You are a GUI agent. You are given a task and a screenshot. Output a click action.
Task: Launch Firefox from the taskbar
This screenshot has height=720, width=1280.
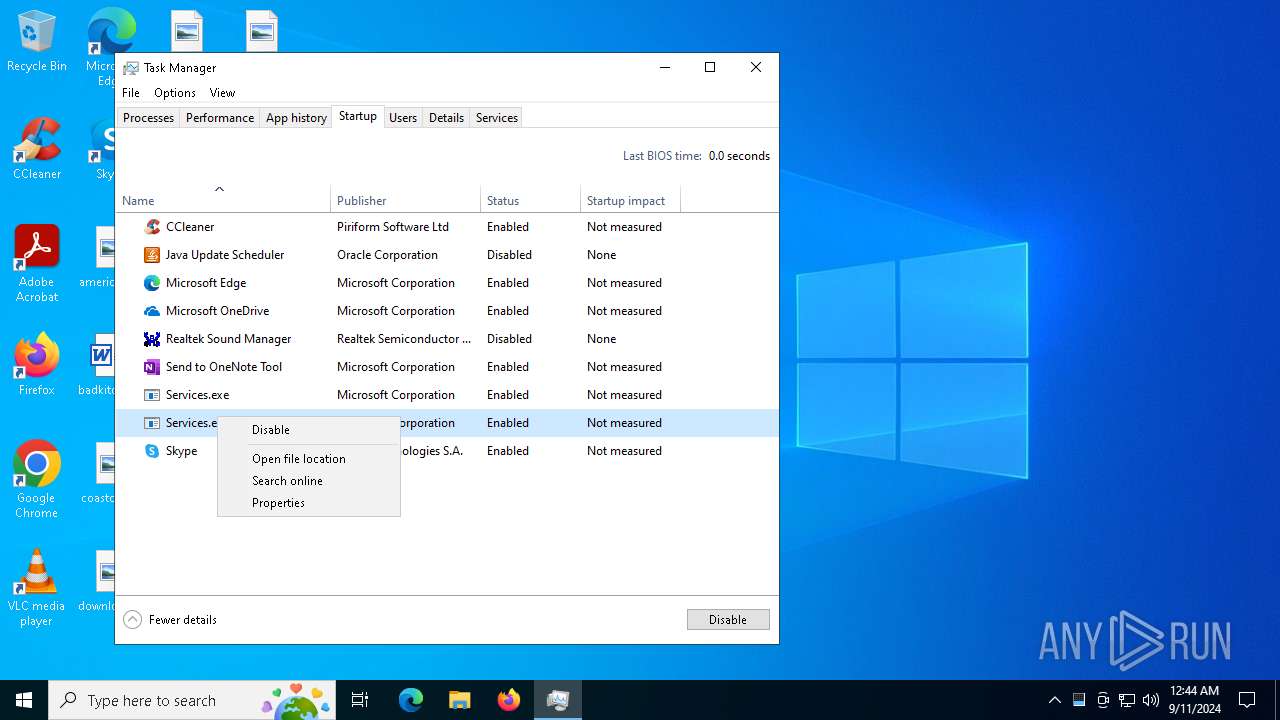click(509, 700)
